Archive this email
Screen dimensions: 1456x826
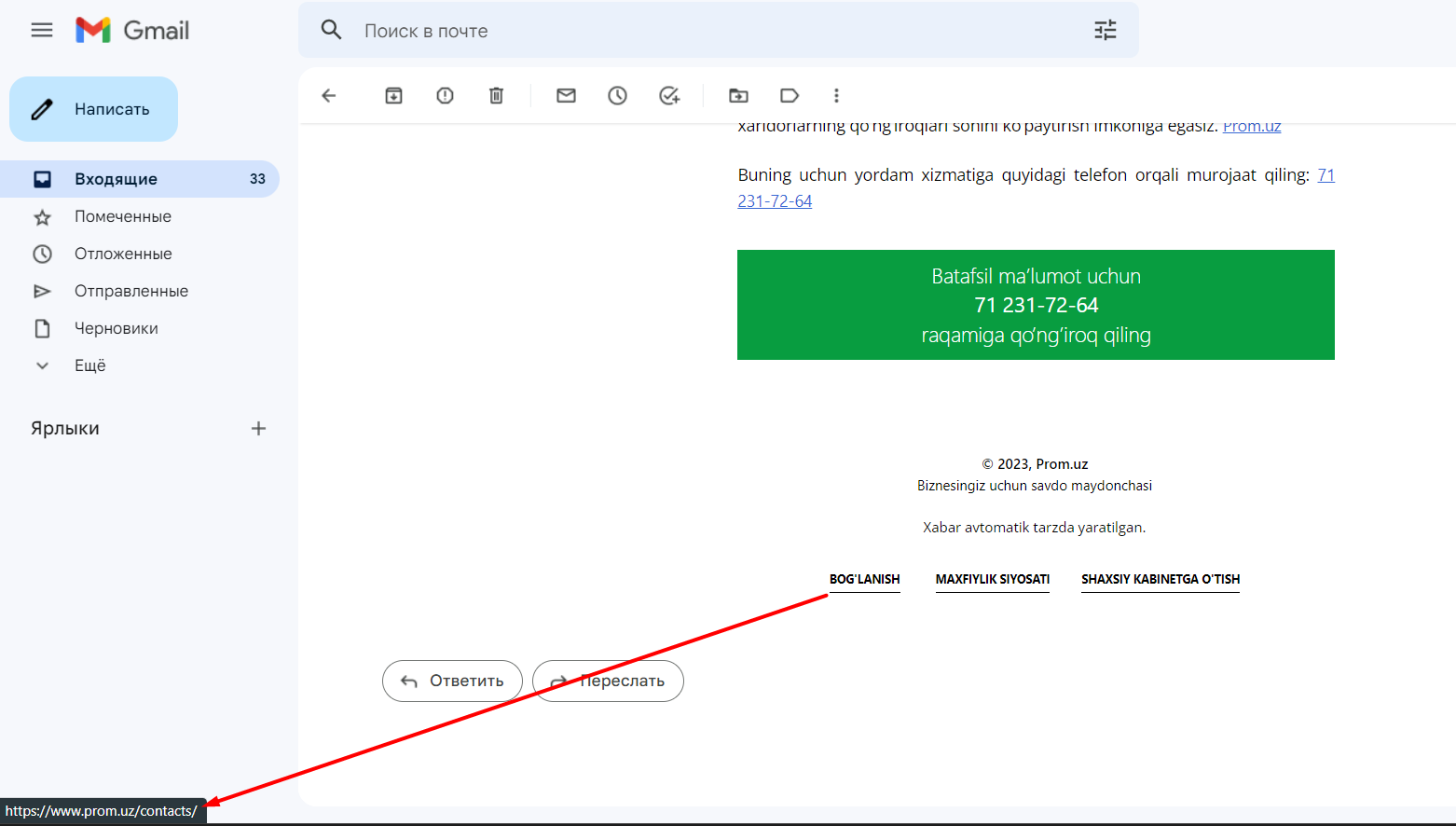393,95
